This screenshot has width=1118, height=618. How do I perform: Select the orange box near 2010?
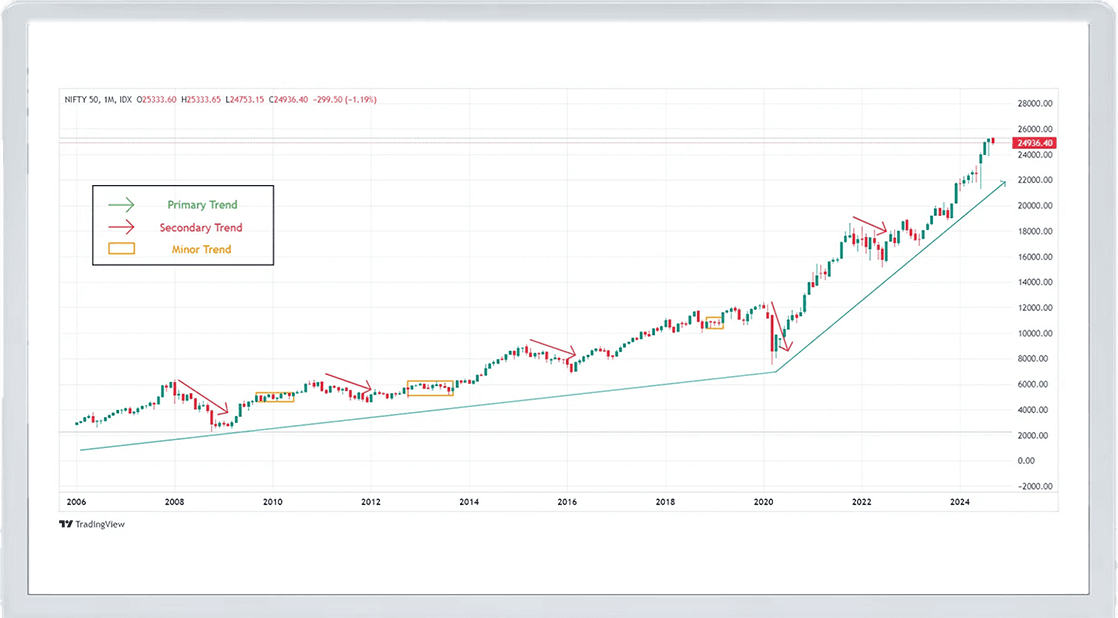(275, 397)
